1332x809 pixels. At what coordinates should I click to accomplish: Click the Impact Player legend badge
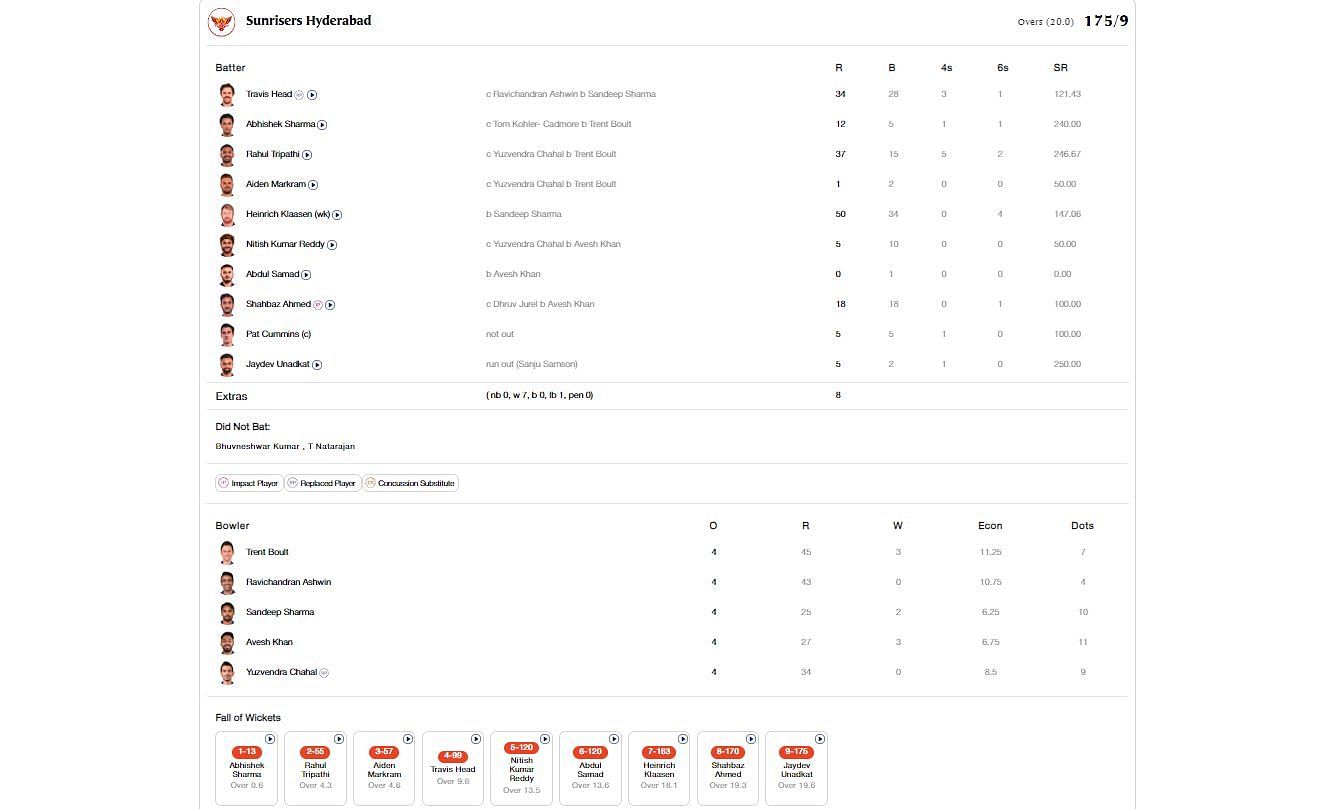coord(249,483)
